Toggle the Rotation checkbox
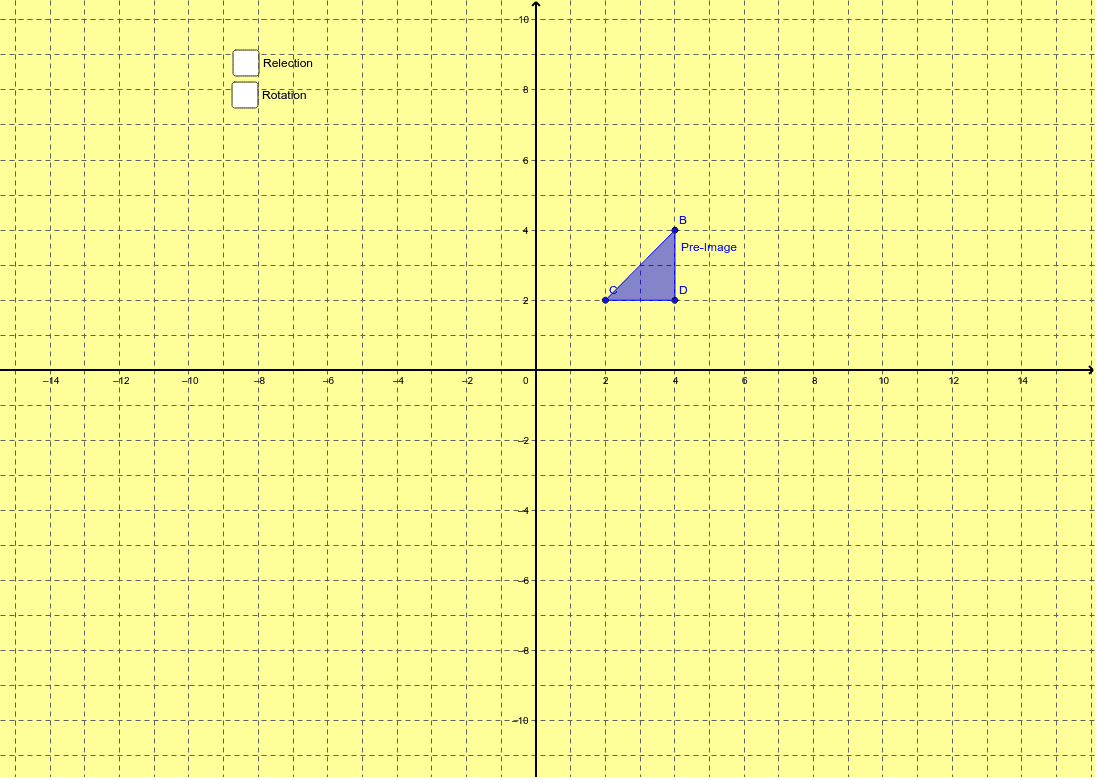Screen dimensions: 1097x779 (x=245, y=95)
